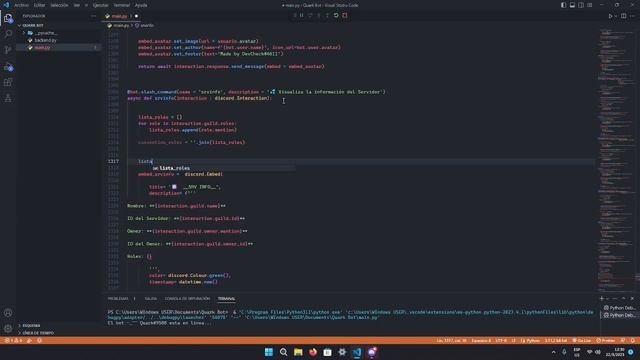Click Prettier in status bar

tap(606, 340)
